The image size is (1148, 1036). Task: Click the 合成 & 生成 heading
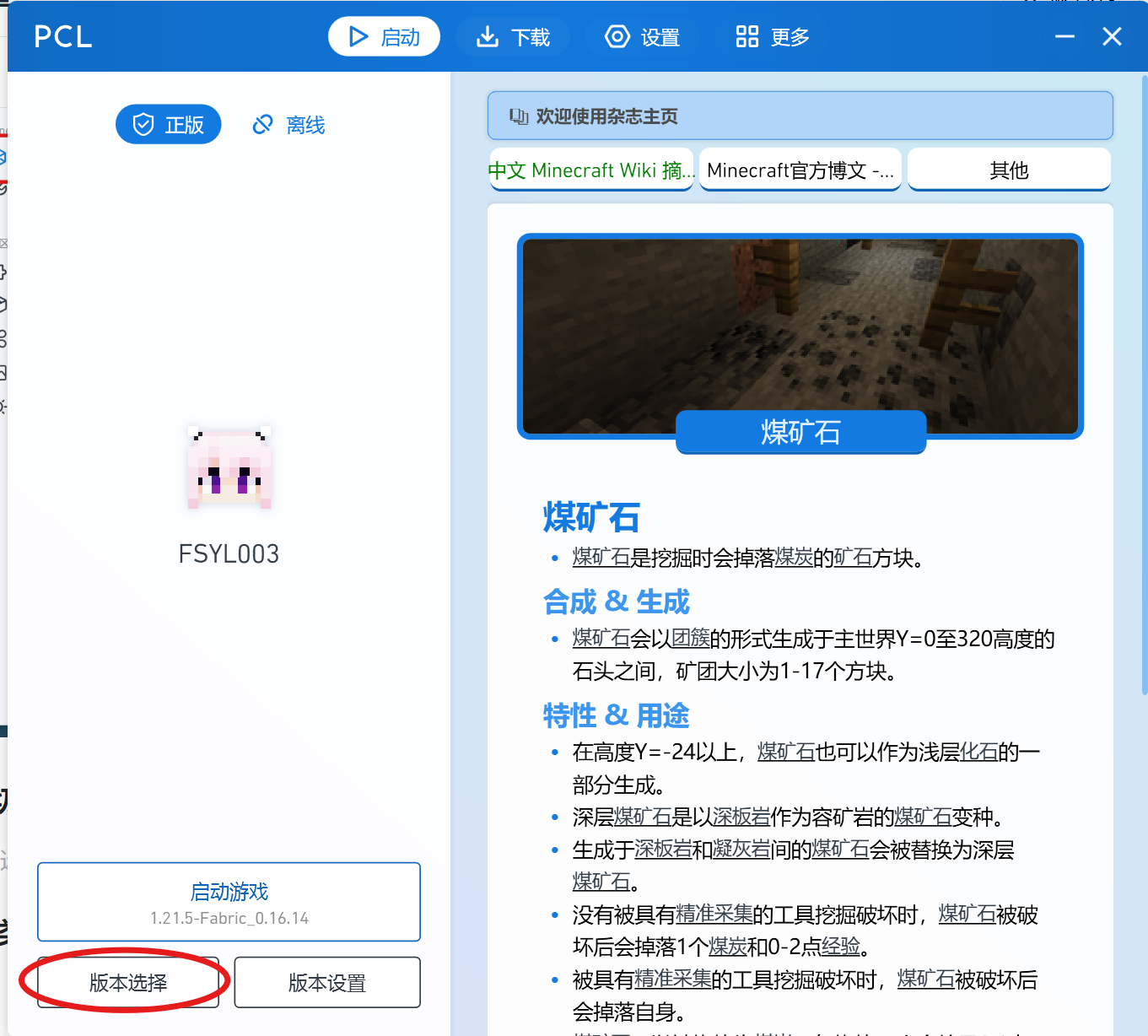pyautogui.click(x=617, y=602)
